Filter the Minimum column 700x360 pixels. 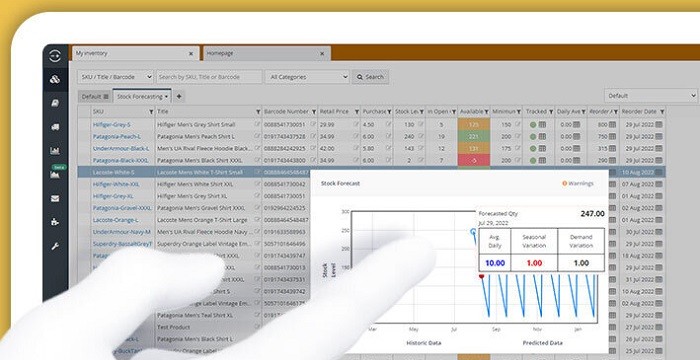[519, 112]
